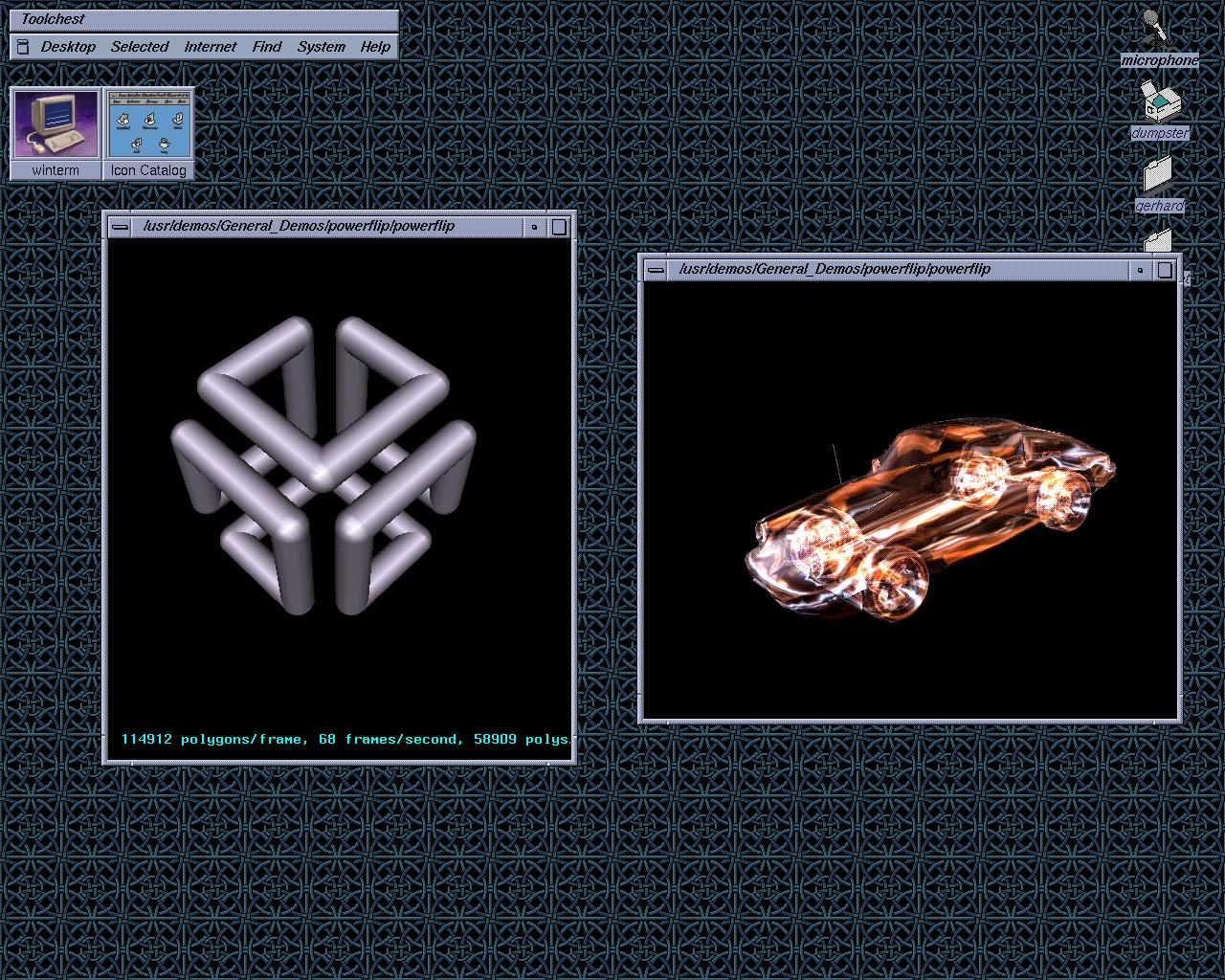Click the Toolchest icon left of Desktop
The width and height of the screenshot is (1225, 980).
[23, 47]
